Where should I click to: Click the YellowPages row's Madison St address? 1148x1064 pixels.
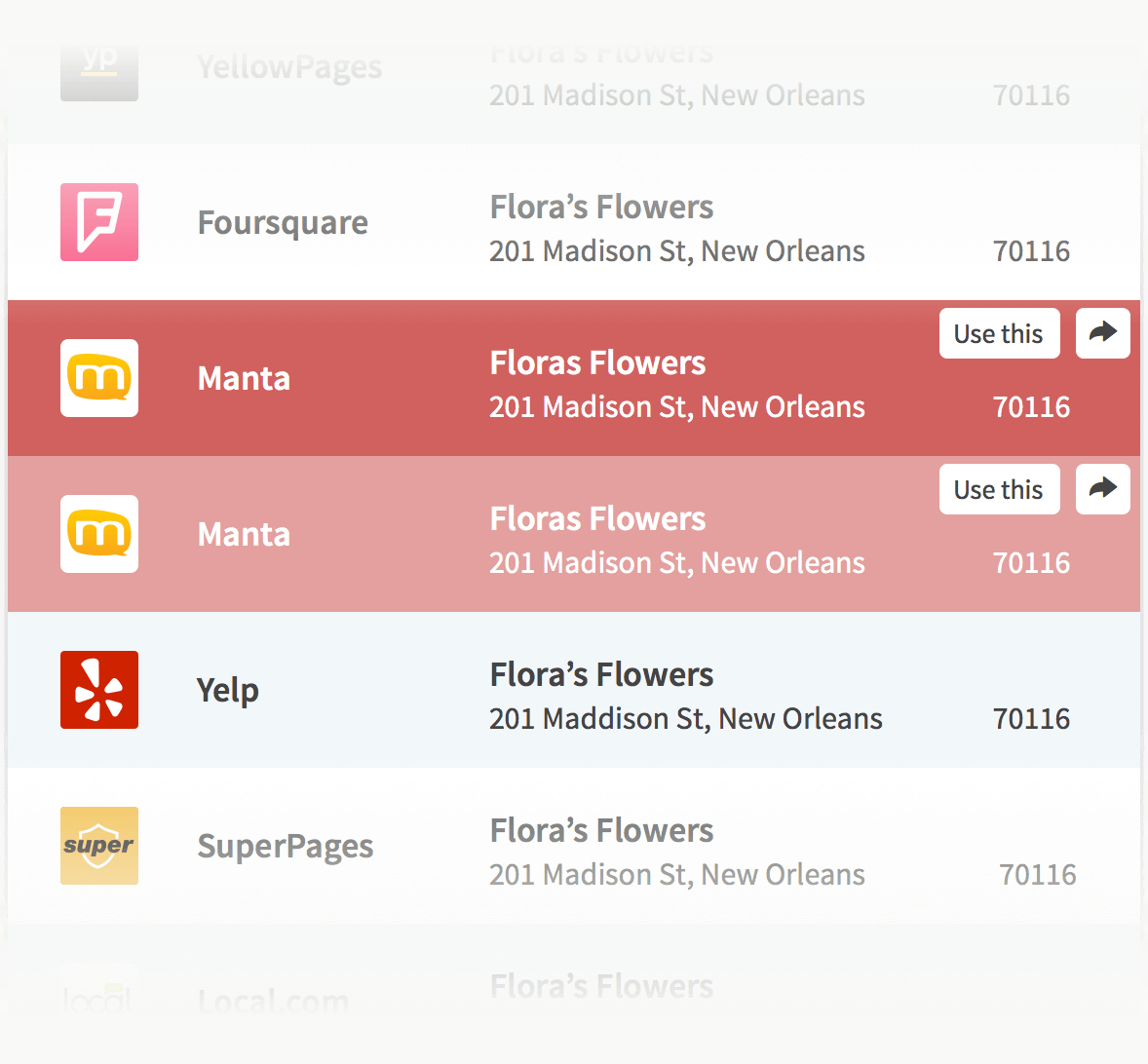[677, 95]
